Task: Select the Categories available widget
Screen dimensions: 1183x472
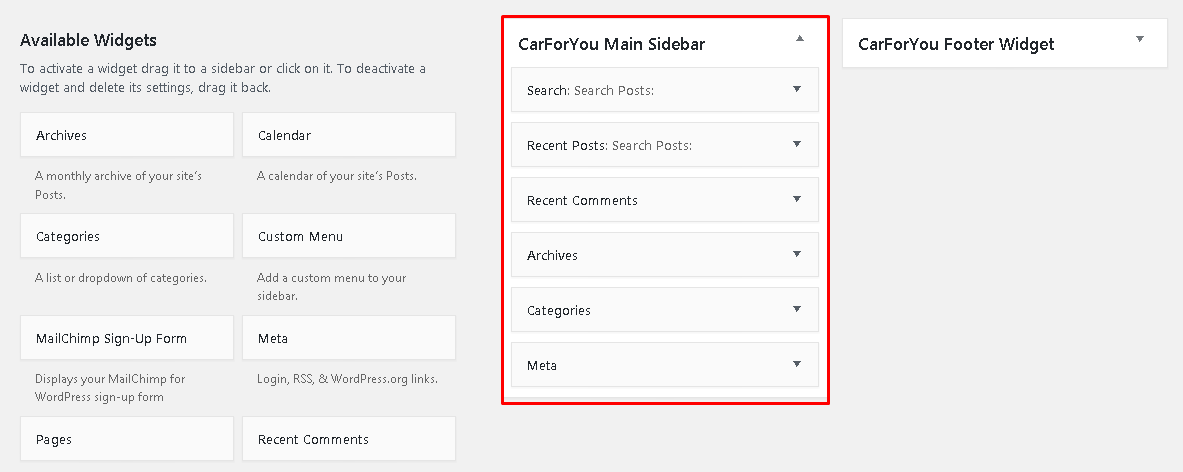Action: [127, 236]
